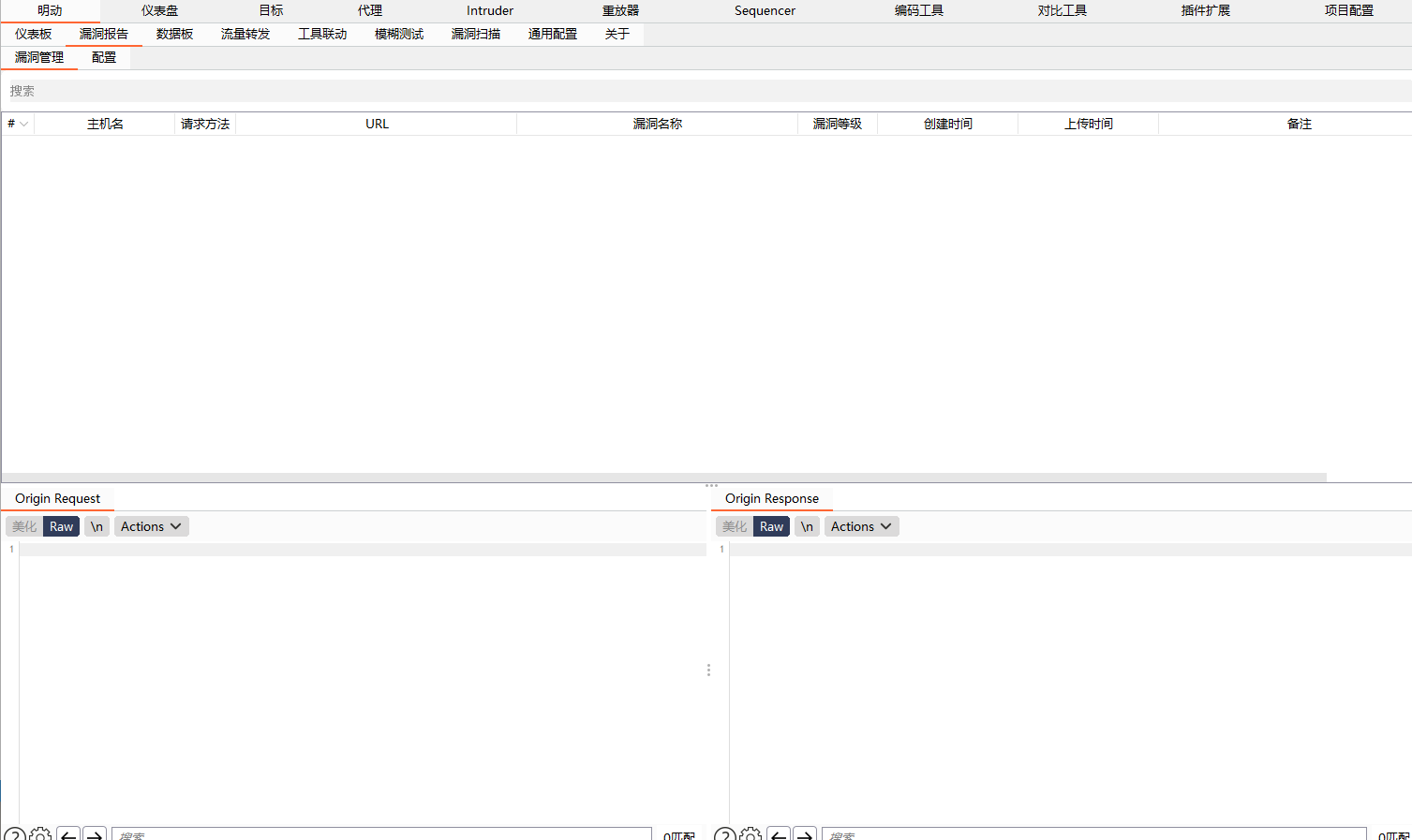The width and height of the screenshot is (1412, 840).
Task: Toggle \n display in Origin Request editor
Action: pos(97,526)
